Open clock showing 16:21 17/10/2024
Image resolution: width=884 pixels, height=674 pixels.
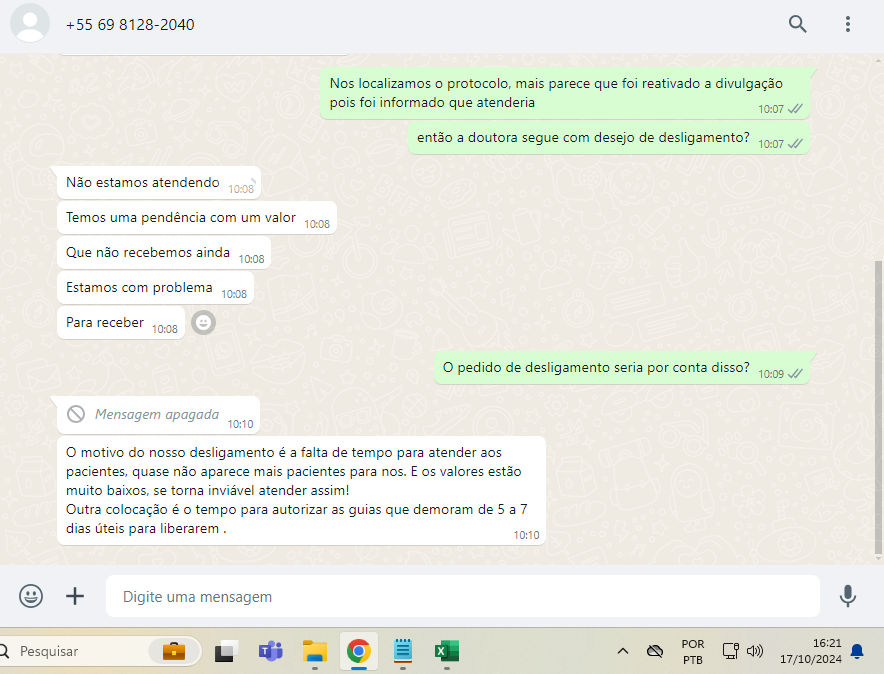point(811,651)
